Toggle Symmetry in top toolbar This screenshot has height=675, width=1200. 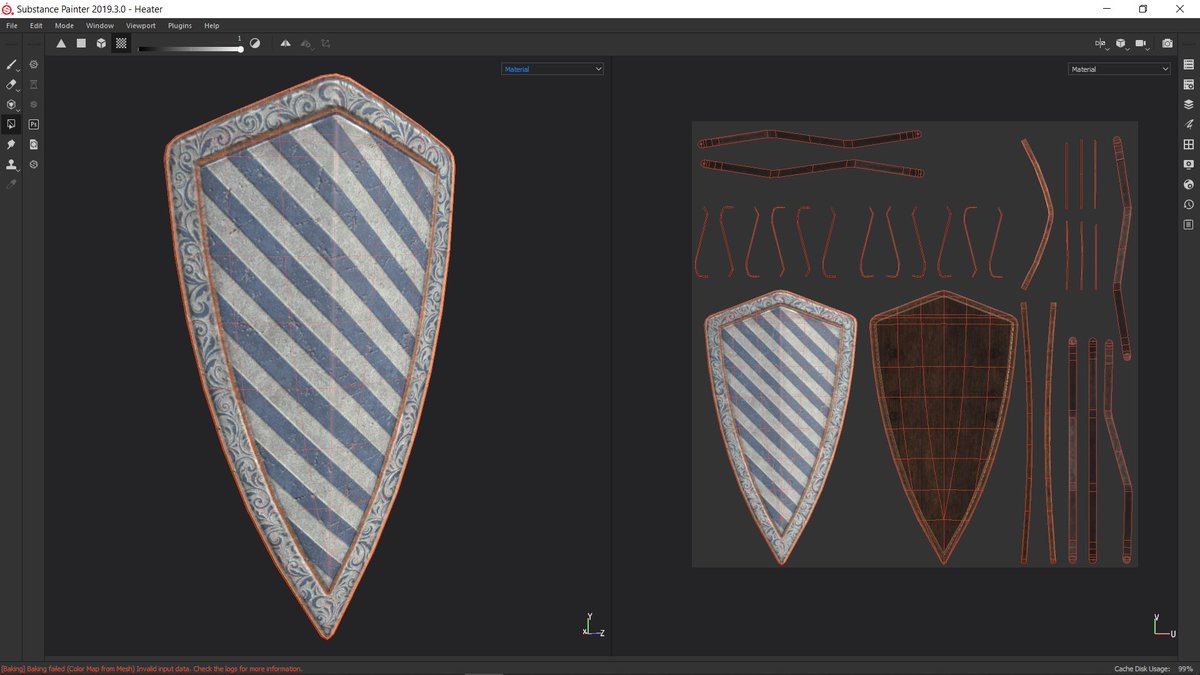point(286,44)
